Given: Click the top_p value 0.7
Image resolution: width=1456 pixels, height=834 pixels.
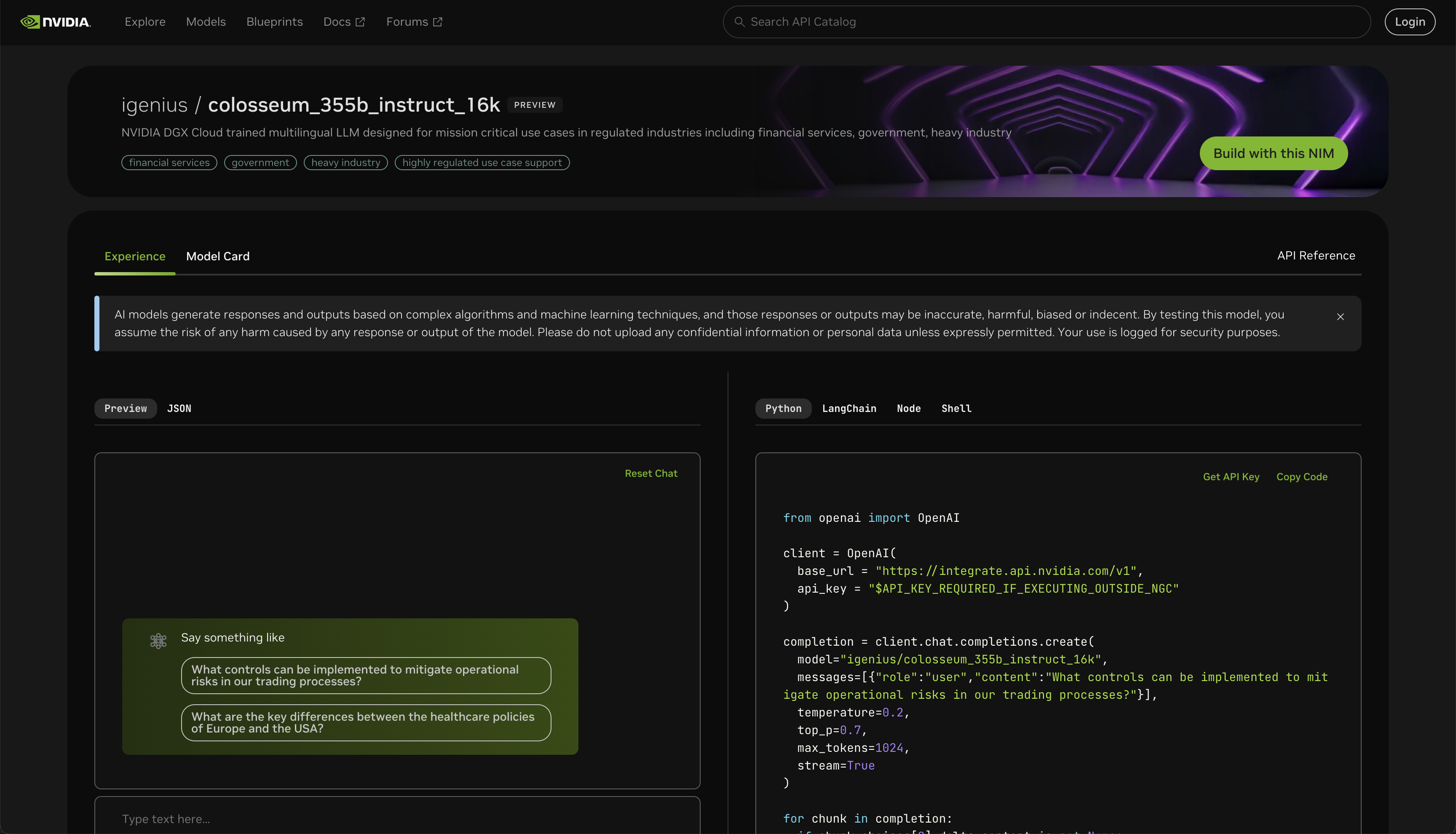Looking at the screenshot, I should click(x=850, y=730).
